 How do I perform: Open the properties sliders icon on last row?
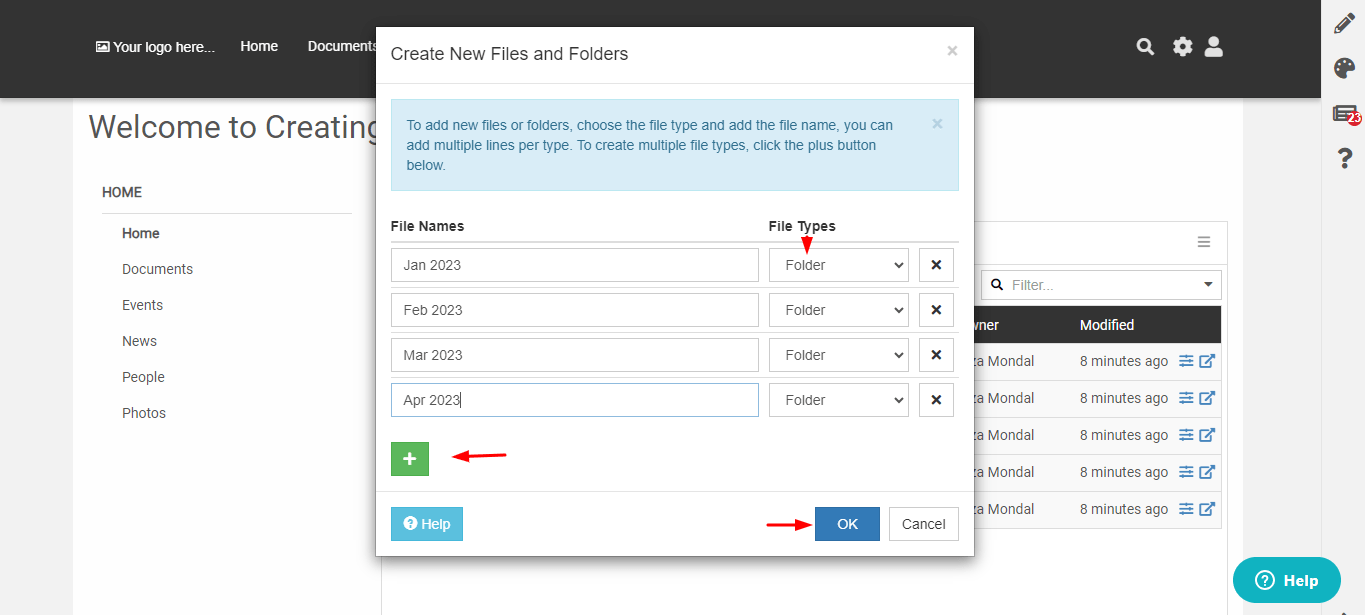(1186, 508)
